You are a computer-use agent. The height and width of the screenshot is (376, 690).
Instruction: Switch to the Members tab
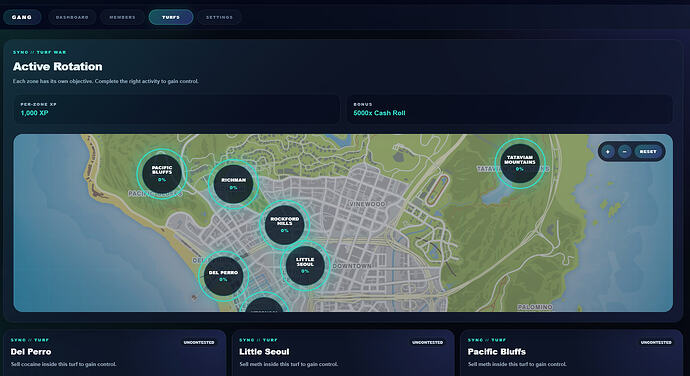click(122, 17)
